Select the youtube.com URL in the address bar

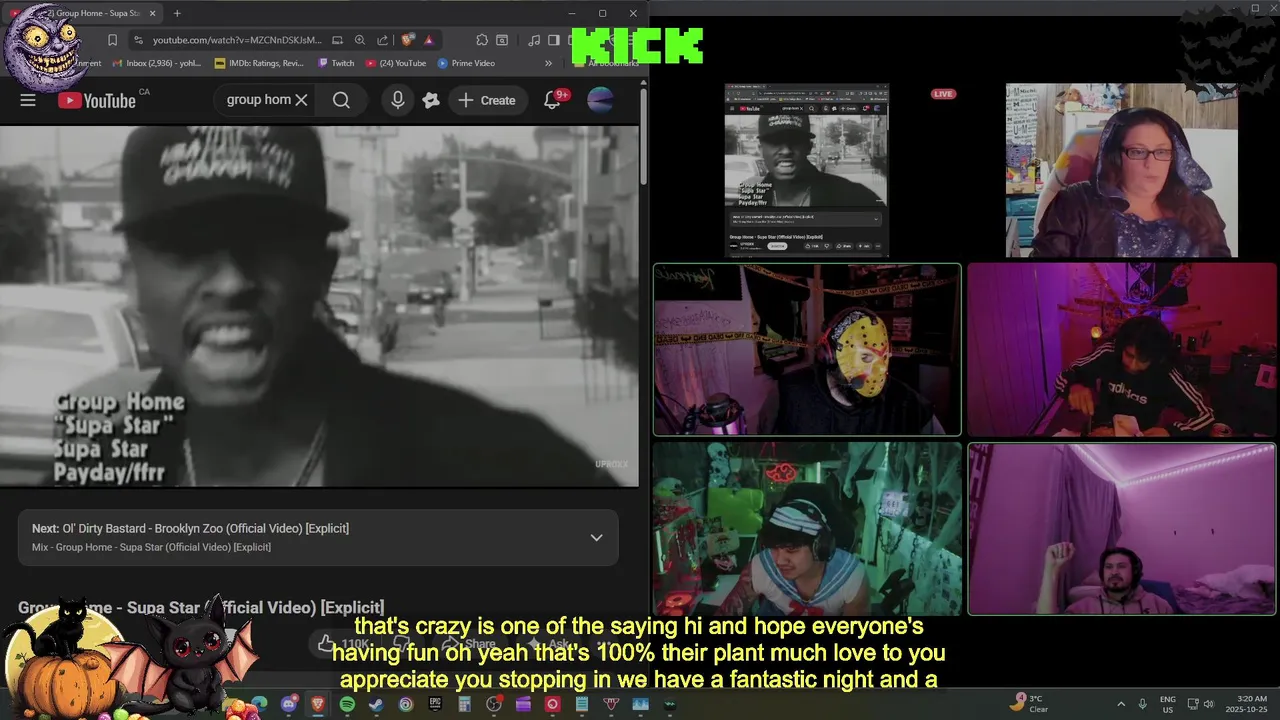(x=237, y=40)
